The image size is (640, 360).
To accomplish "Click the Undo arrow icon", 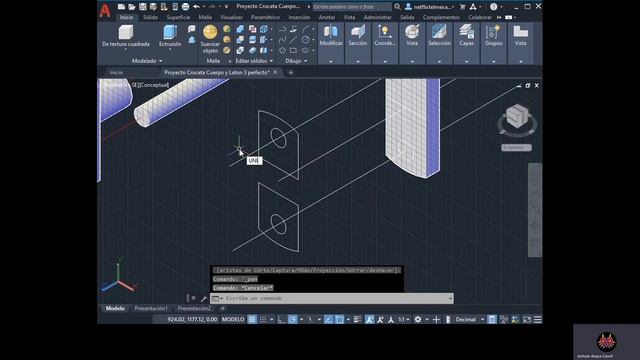I will [196, 7].
